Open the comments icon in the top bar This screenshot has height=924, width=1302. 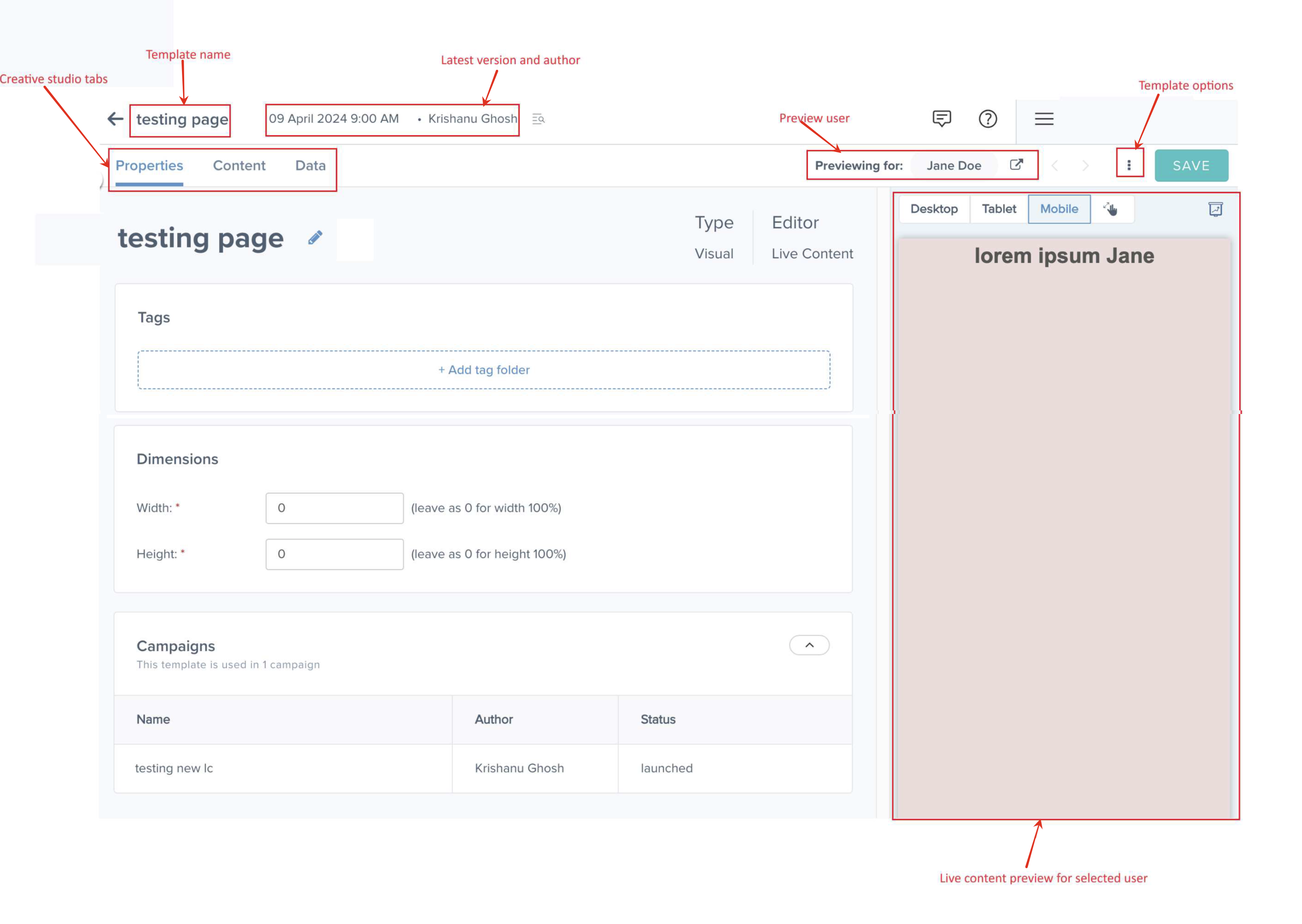pyautogui.click(x=941, y=119)
